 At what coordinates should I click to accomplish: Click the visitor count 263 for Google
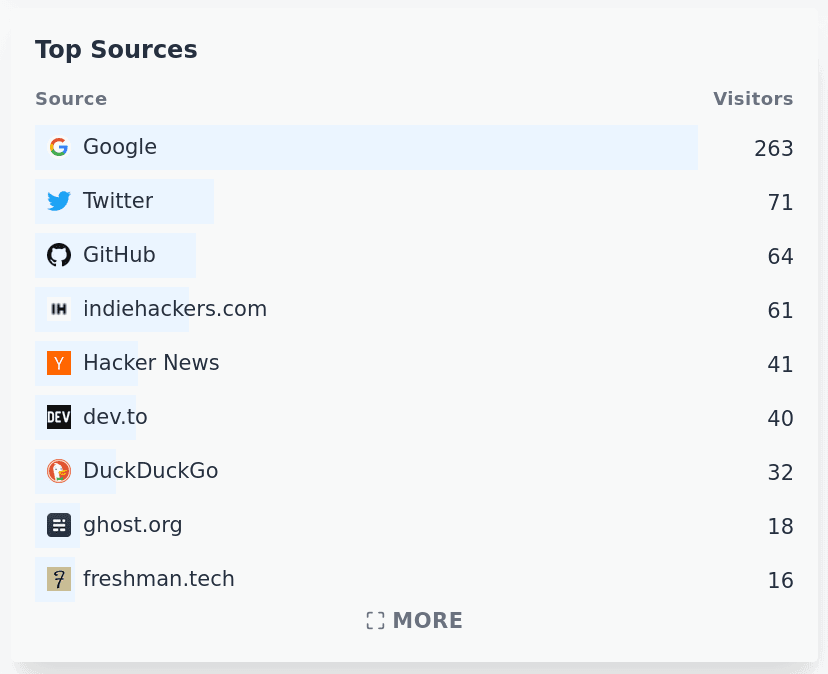point(773,148)
